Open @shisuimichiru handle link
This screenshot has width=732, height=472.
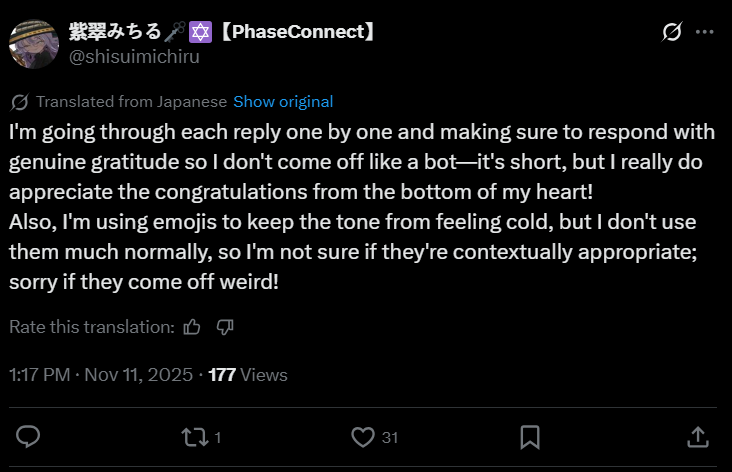click(133, 56)
